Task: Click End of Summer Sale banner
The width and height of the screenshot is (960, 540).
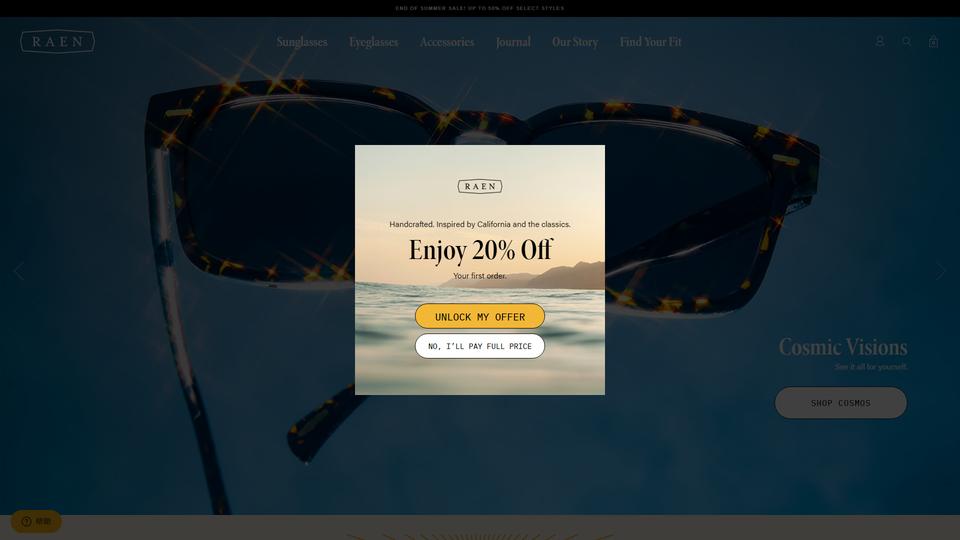Action: 480,9
